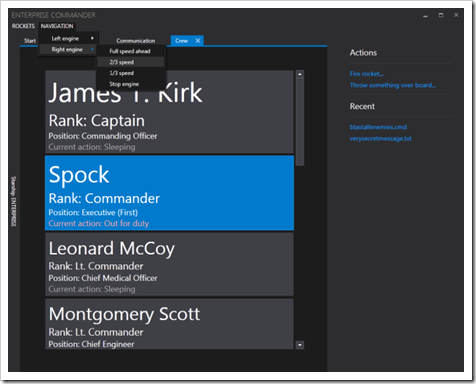Image resolution: width=476 pixels, height=384 pixels.
Task: Expand the Left engine submenu
Action: click(x=67, y=38)
